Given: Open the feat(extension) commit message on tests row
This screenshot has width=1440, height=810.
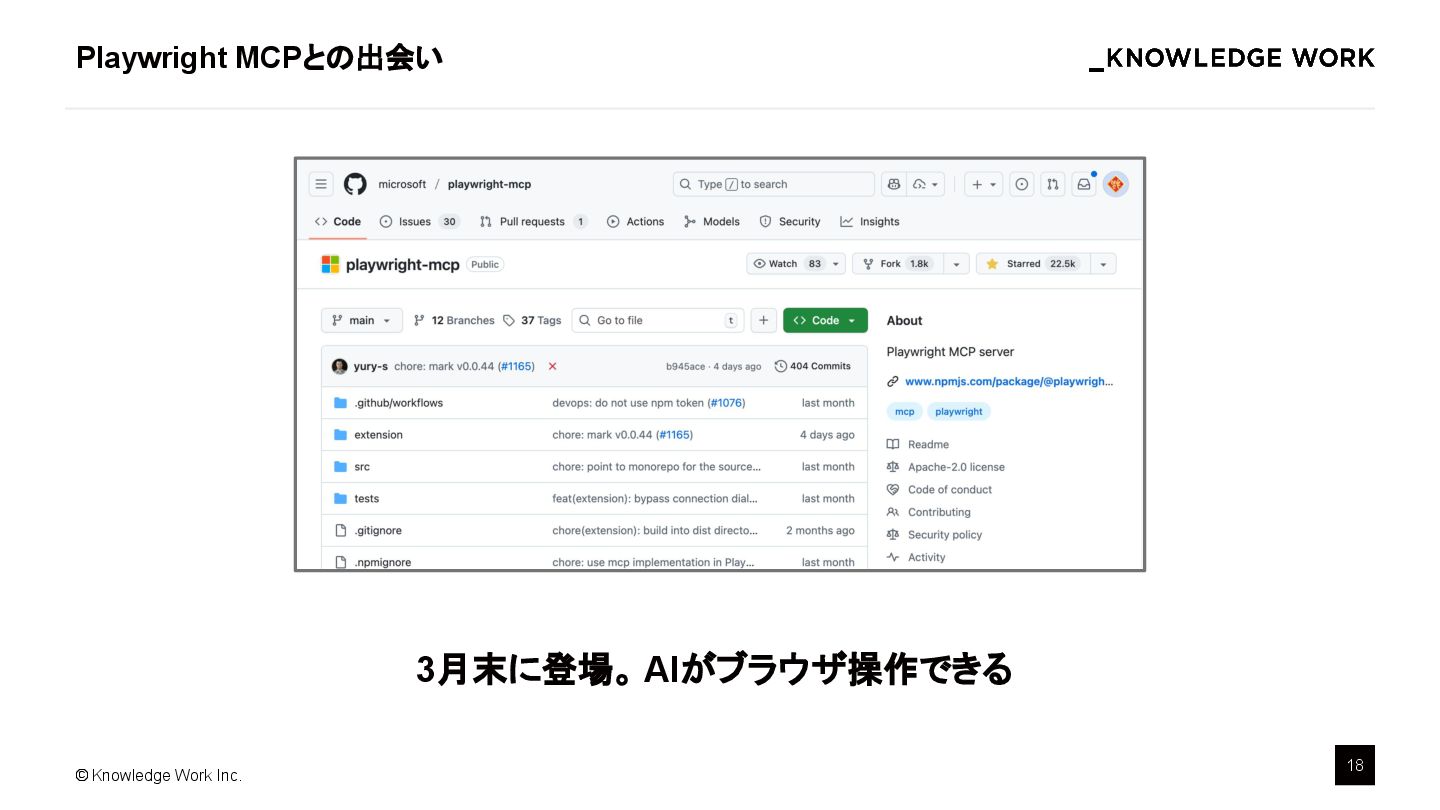Looking at the screenshot, I should [x=655, y=499].
